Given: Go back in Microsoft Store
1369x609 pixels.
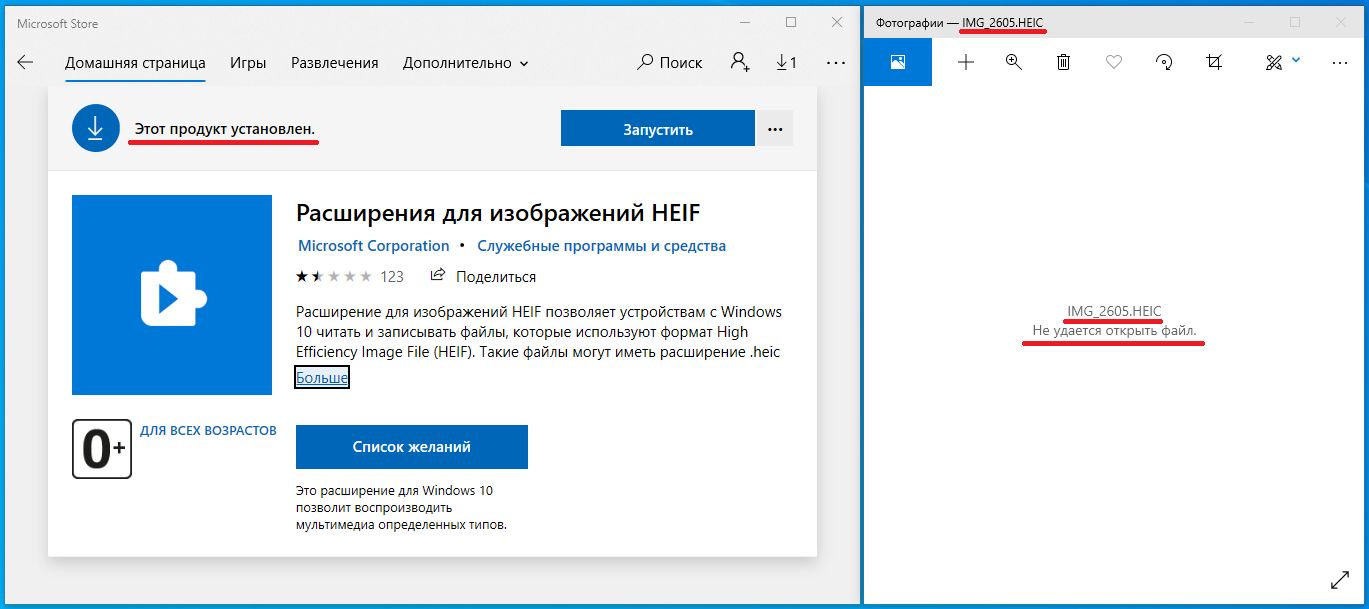Looking at the screenshot, I should pos(25,62).
